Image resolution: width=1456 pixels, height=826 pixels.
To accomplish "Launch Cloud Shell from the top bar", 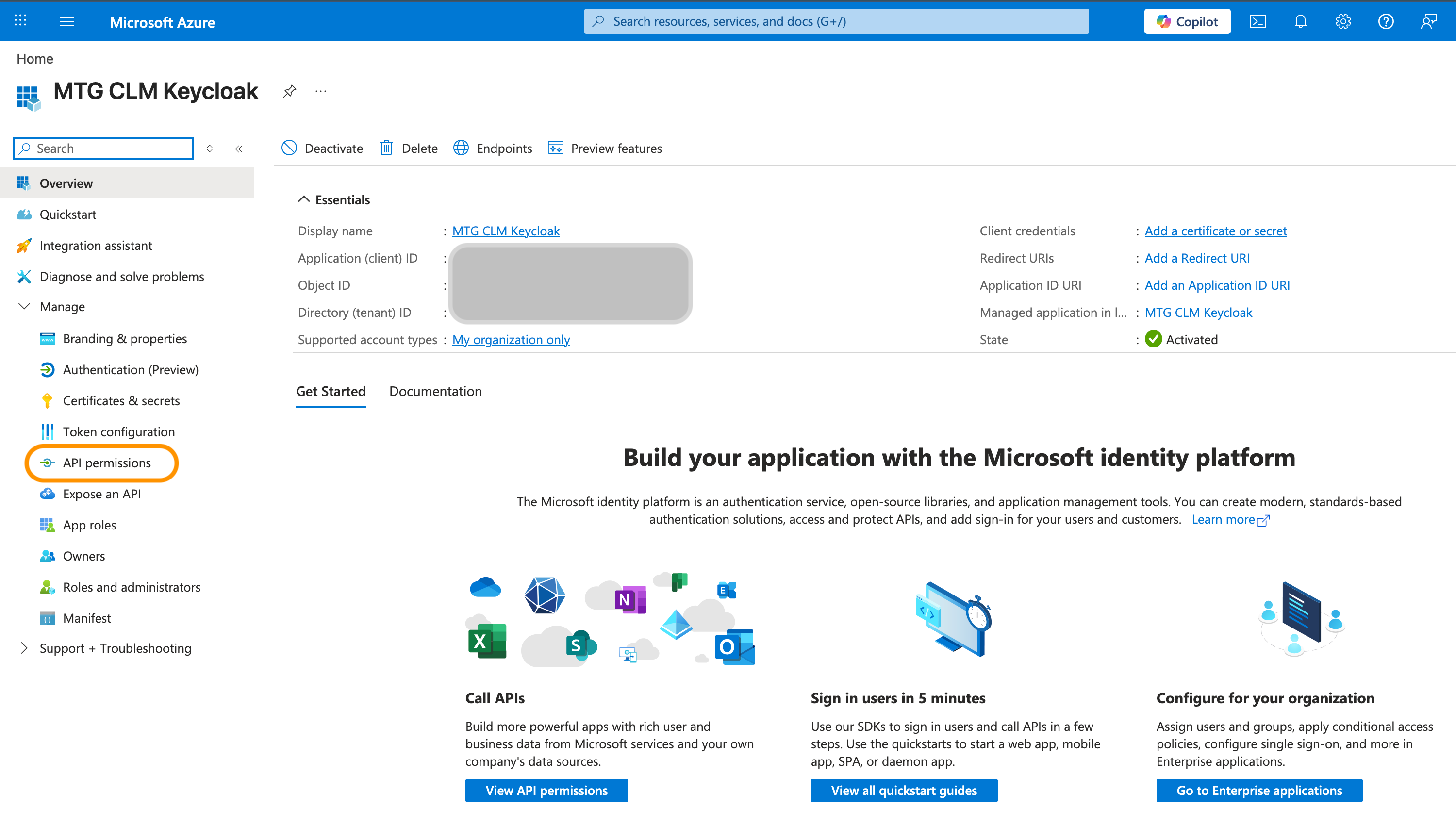I will pos(1257,21).
